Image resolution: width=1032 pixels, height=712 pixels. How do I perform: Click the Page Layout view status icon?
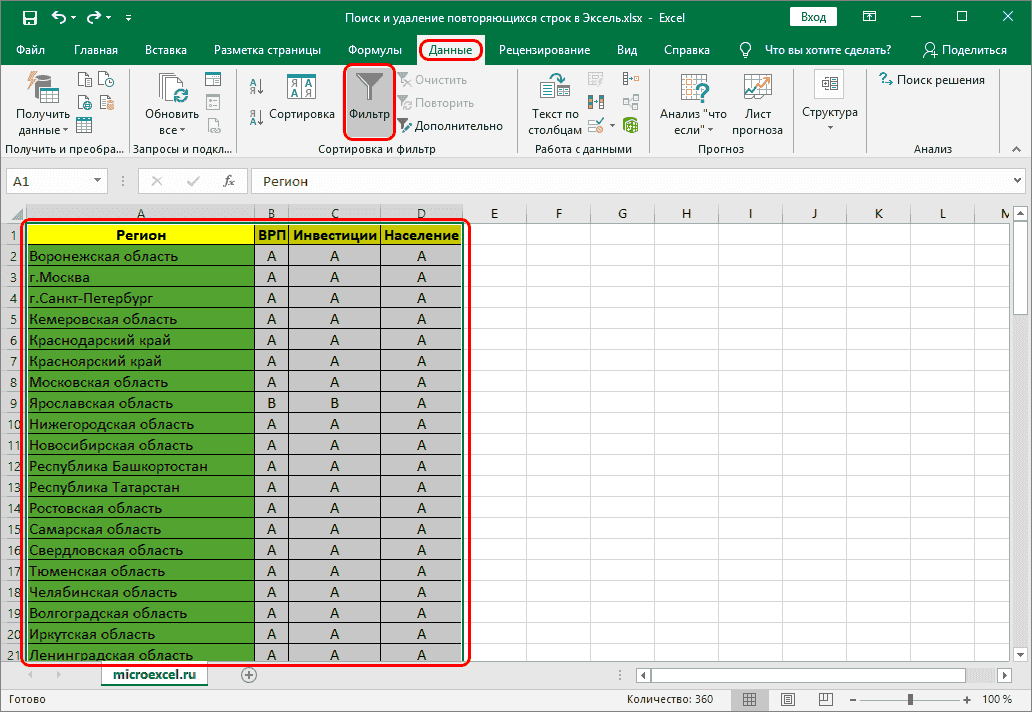(x=787, y=699)
